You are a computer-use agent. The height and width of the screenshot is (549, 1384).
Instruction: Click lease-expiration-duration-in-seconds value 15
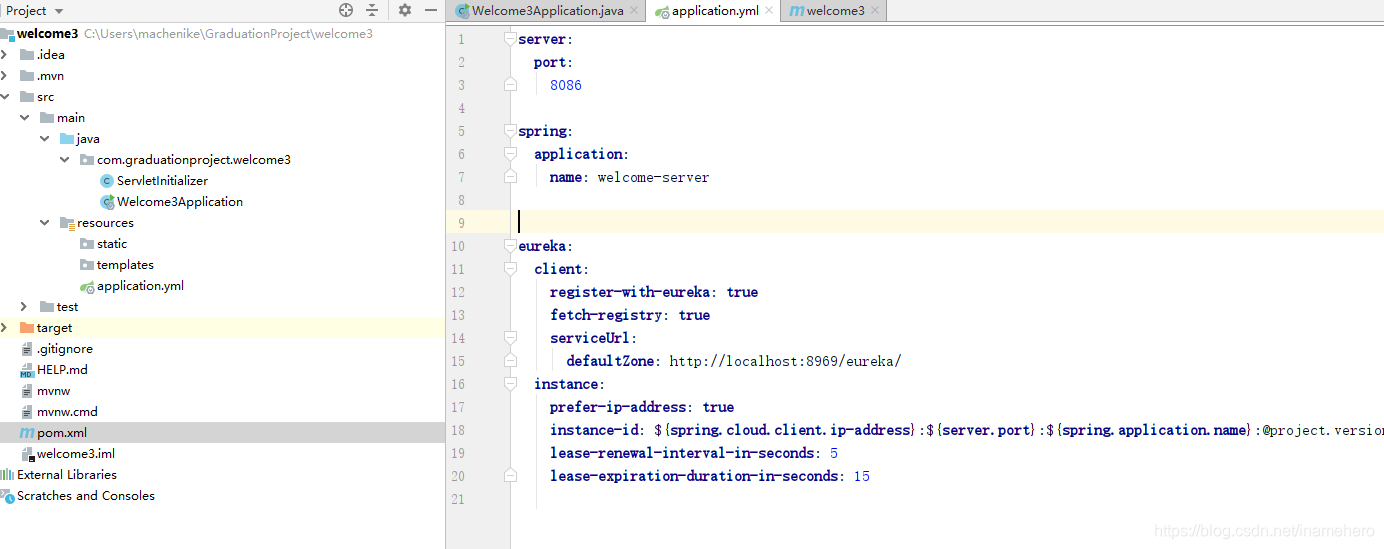pos(862,476)
